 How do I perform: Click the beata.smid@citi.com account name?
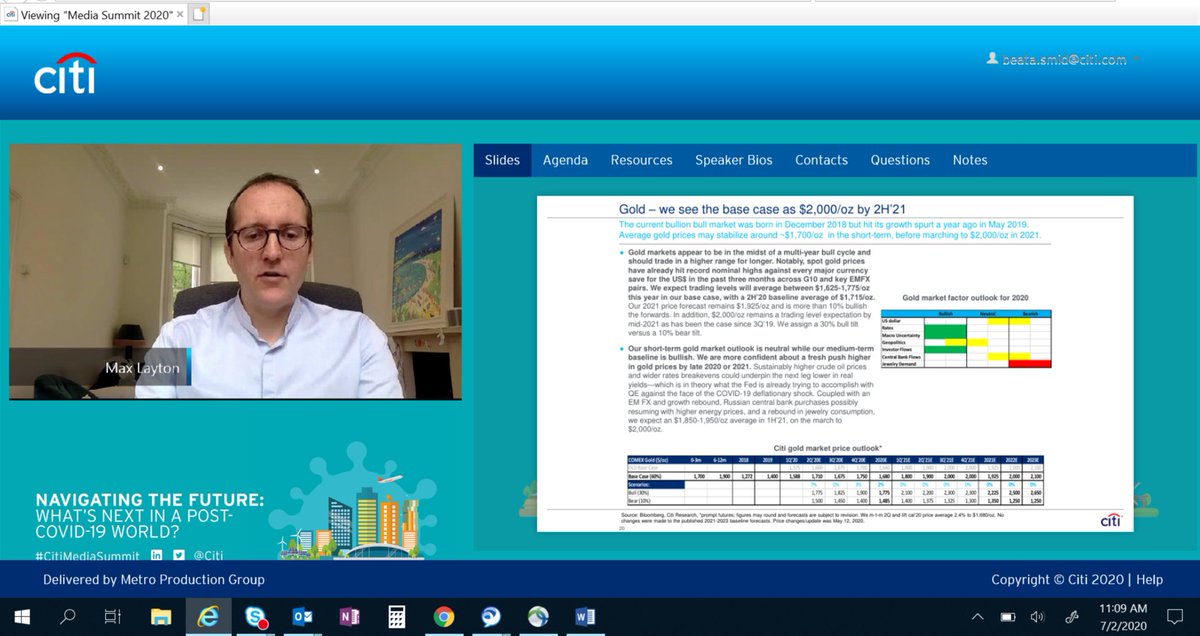[1064, 60]
